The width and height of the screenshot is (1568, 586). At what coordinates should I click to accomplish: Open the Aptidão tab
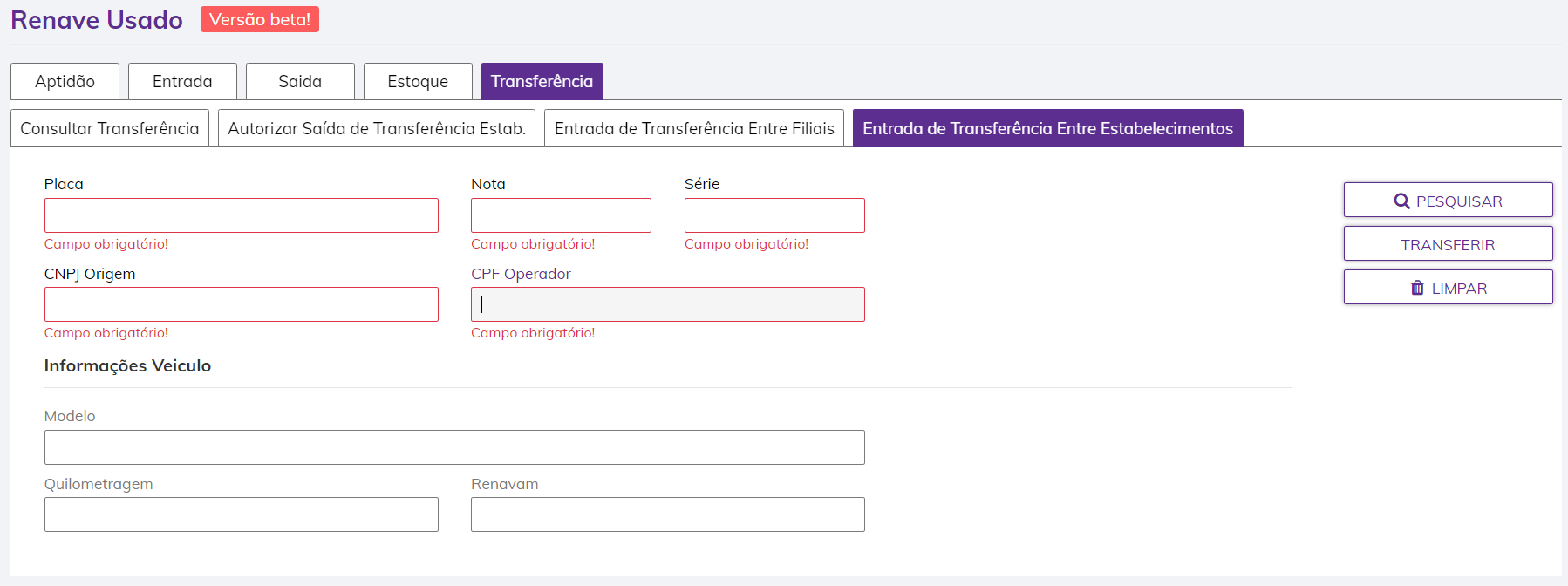65,82
